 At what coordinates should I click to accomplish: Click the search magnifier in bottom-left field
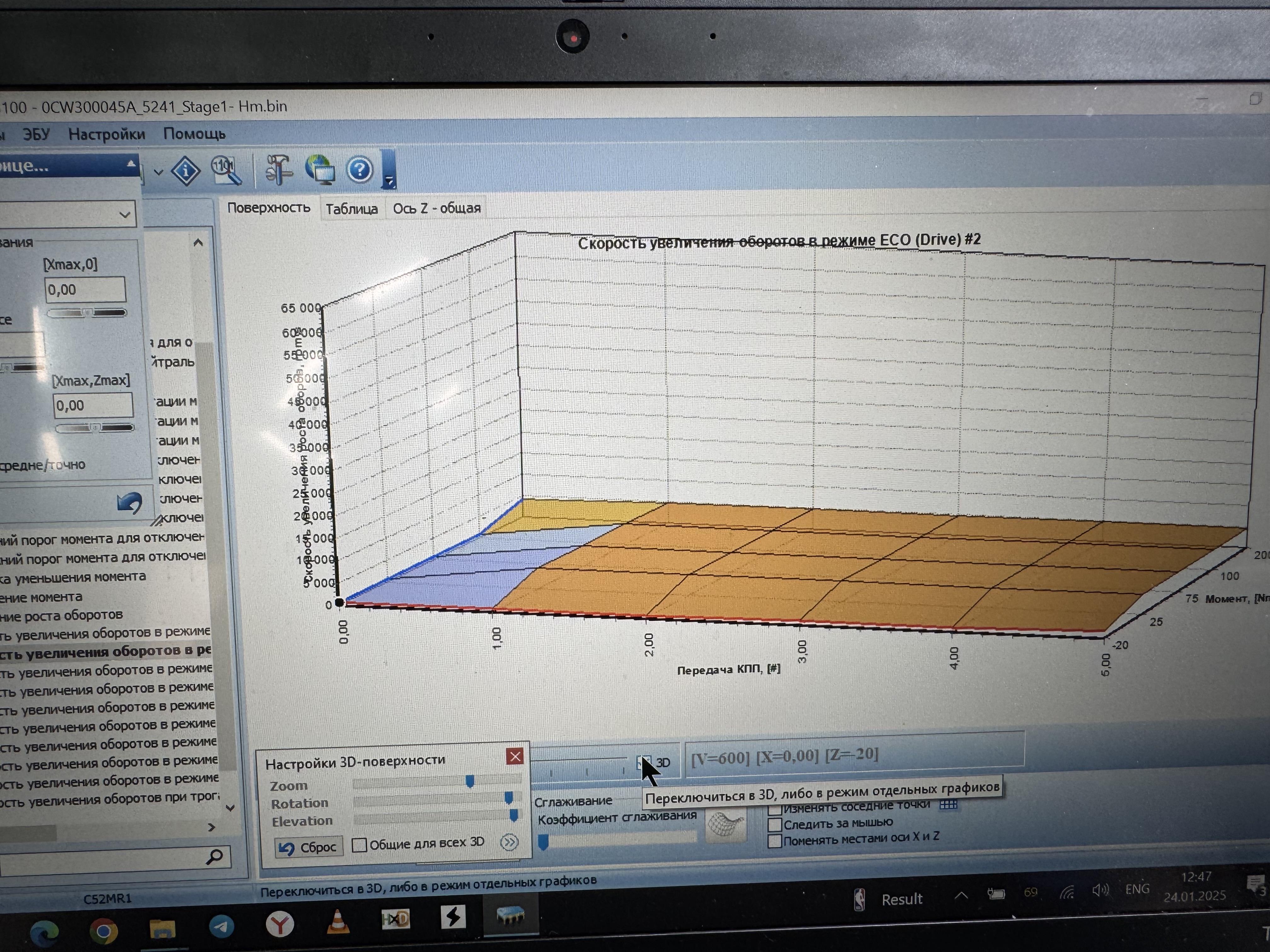click(x=215, y=857)
